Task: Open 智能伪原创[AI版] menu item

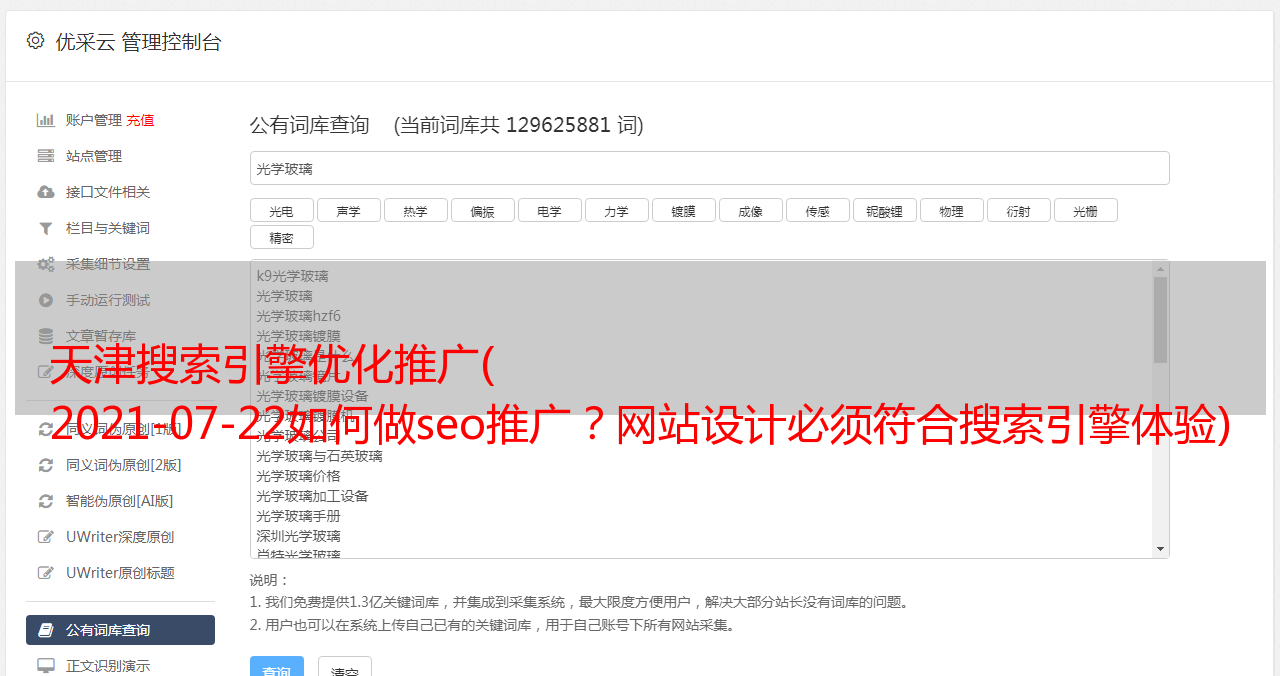Action: click(x=120, y=501)
